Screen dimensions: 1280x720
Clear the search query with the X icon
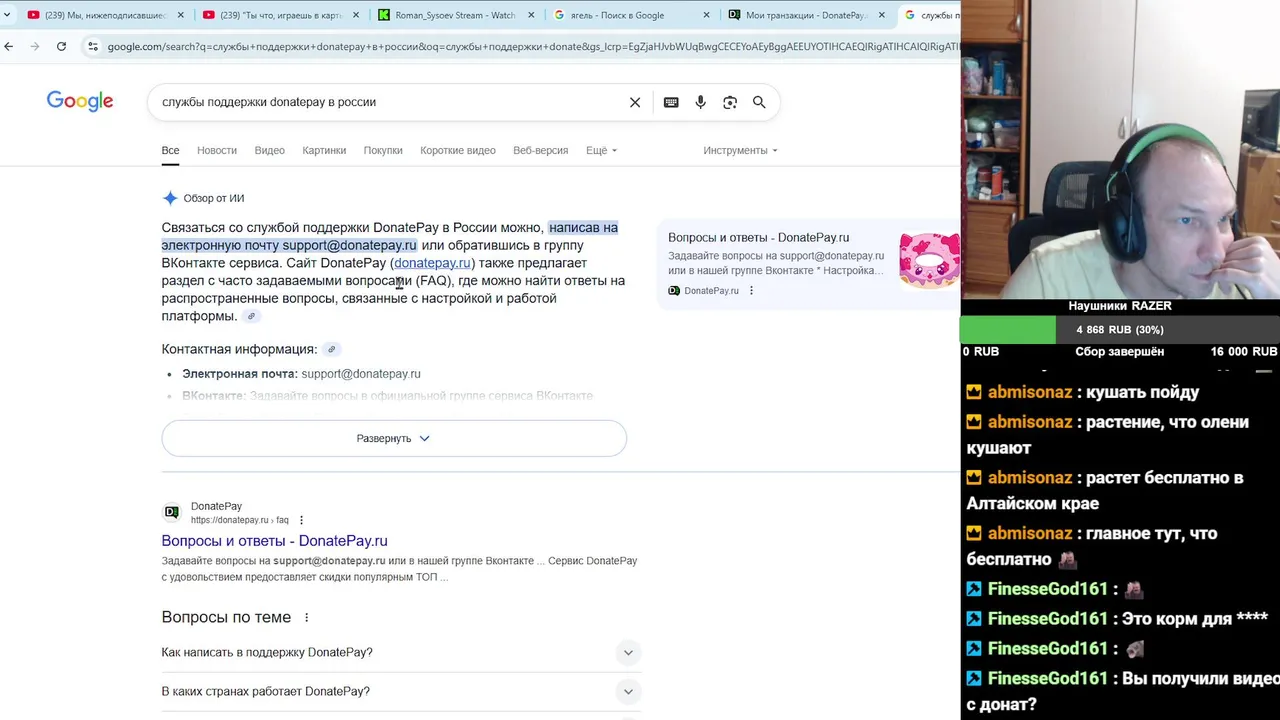(635, 102)
